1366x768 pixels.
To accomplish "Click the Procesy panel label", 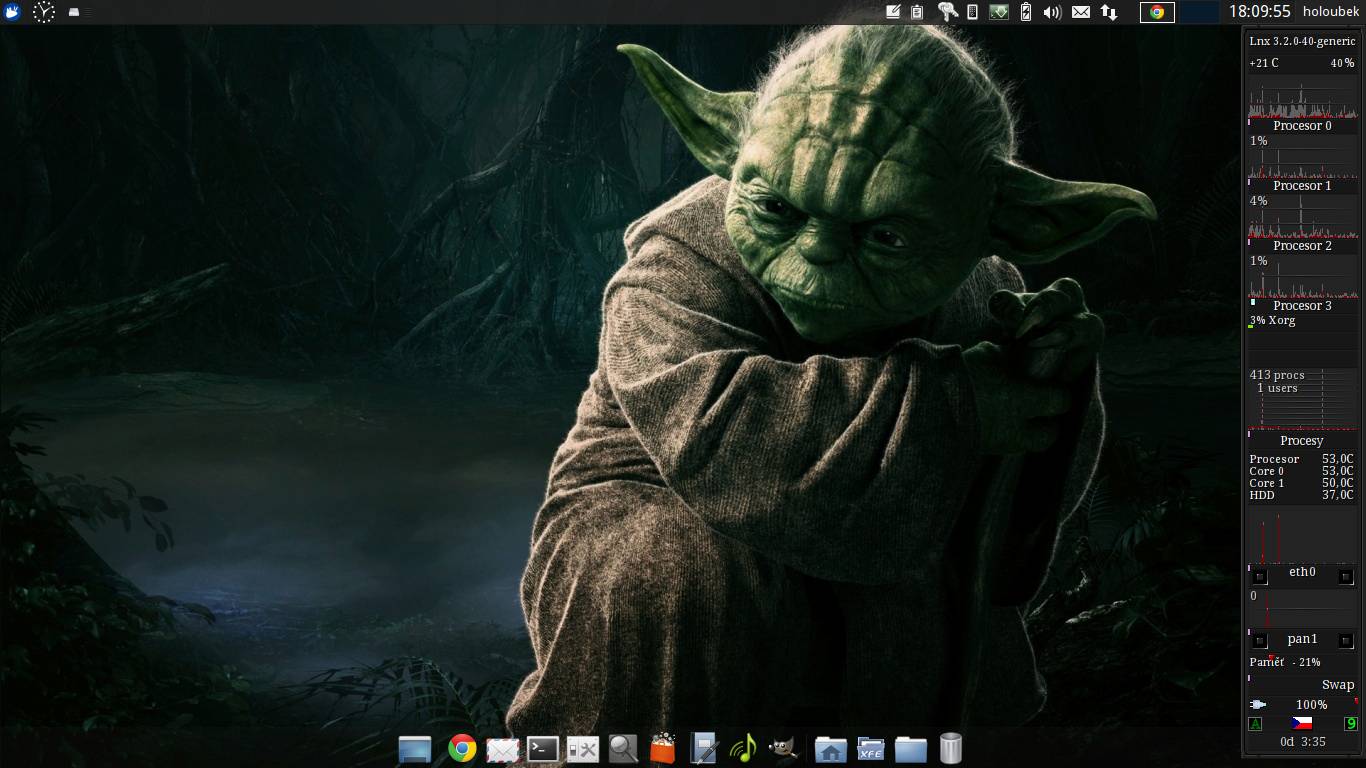I will [1302, 441].
